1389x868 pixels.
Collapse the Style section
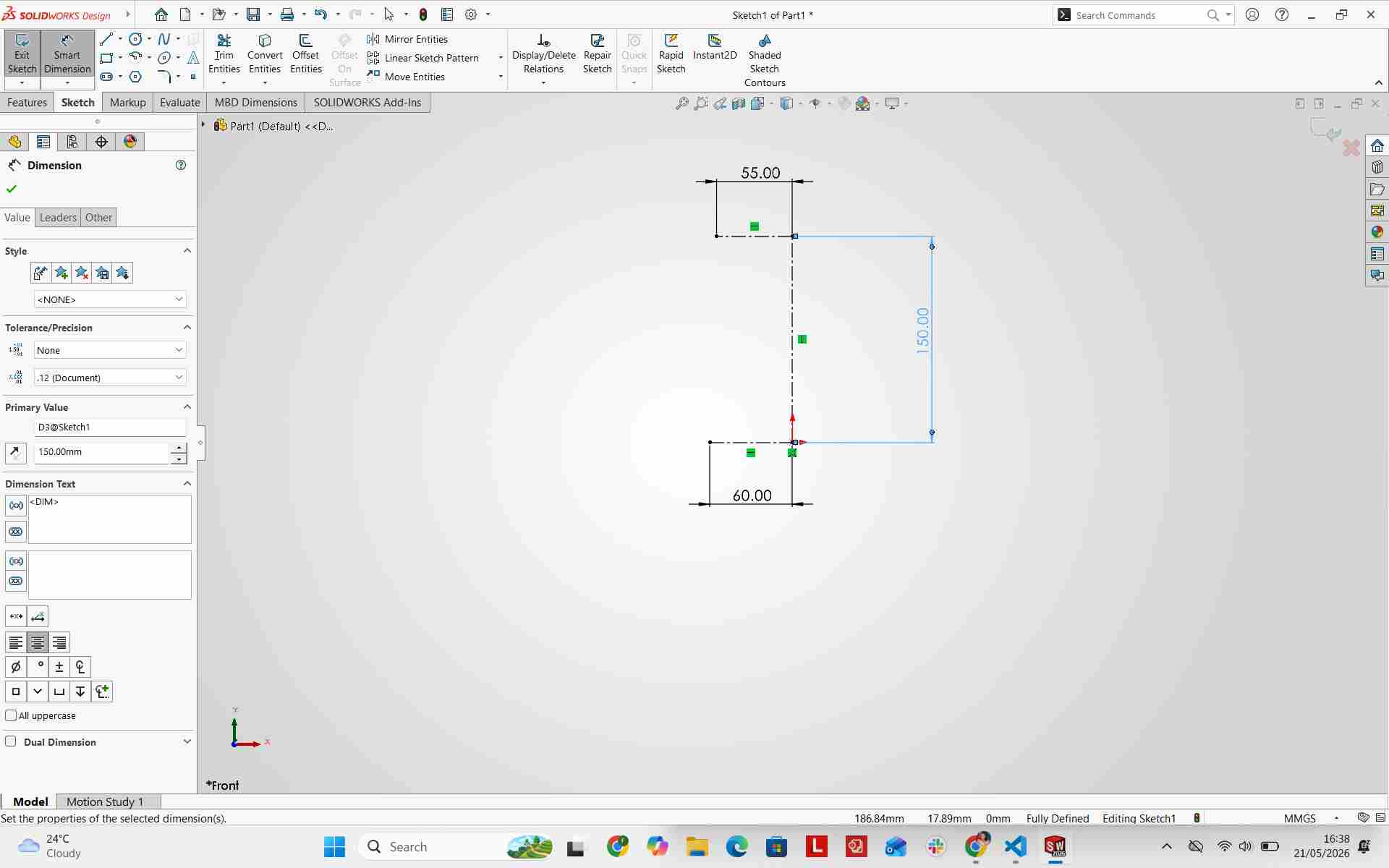click(x=187, y=250)
